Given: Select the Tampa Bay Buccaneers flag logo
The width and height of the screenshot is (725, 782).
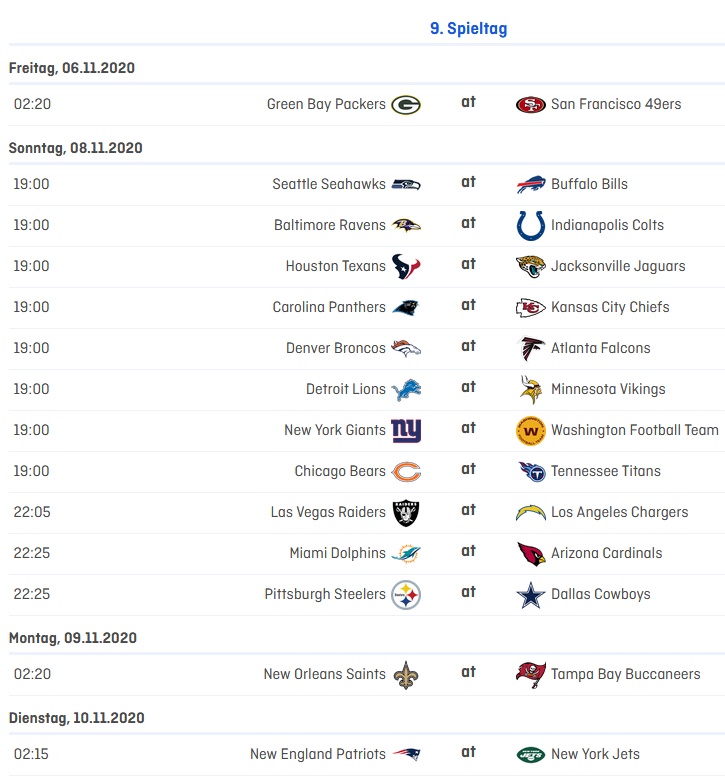Looking at the screenshot, I should 531,675.
